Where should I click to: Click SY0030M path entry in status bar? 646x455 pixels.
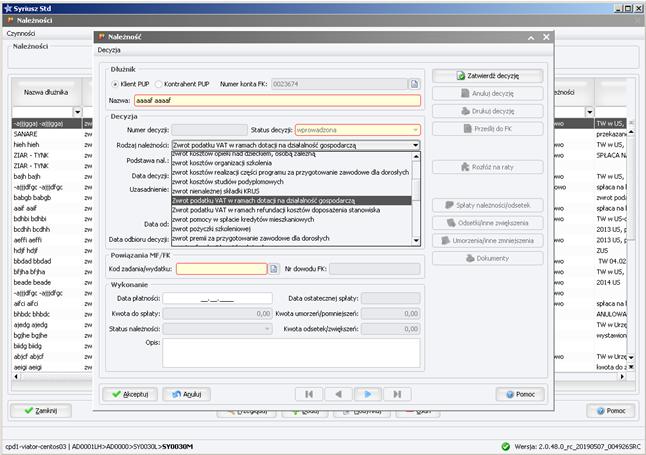(x=178, y=446)
